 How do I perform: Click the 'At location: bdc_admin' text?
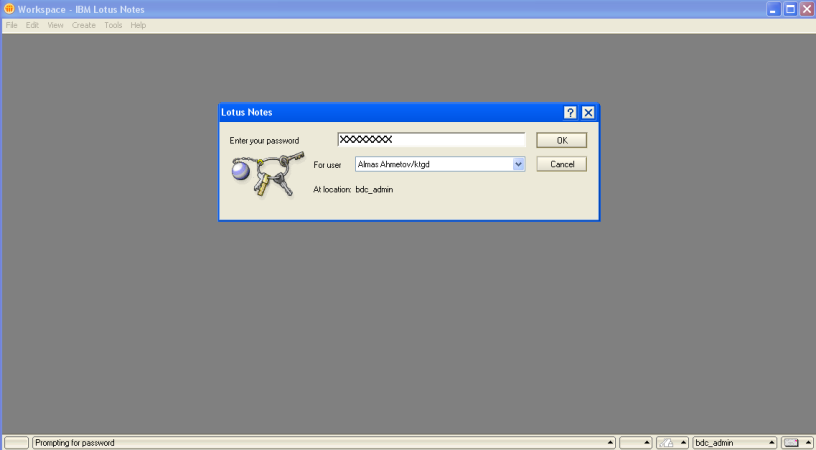tap(353, 189)
